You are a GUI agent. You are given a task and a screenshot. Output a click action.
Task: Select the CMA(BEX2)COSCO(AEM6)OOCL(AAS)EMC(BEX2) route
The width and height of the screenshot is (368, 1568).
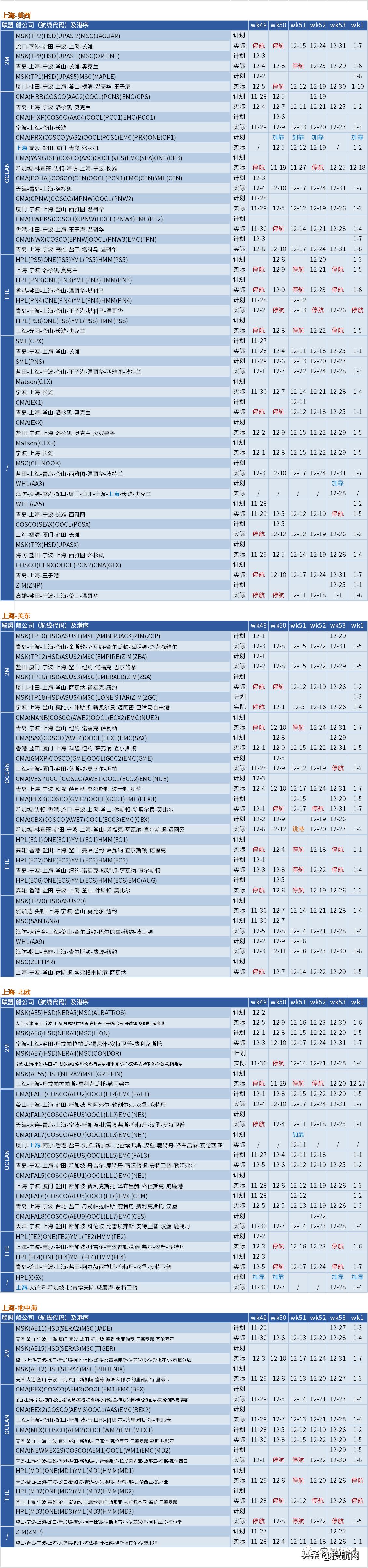[83, 1409]
